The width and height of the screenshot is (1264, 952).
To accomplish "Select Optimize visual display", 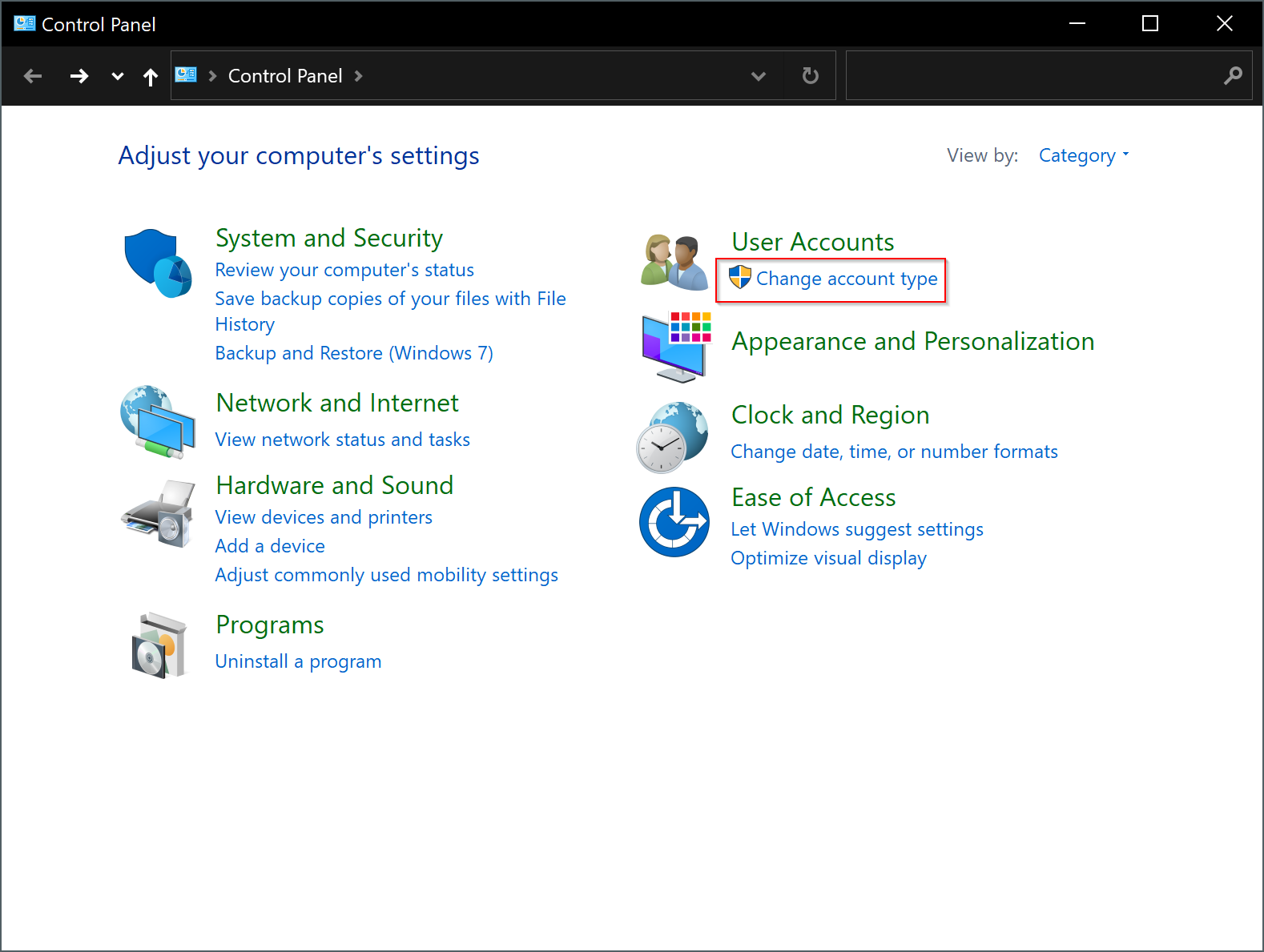I will click(x=828, y=558).
